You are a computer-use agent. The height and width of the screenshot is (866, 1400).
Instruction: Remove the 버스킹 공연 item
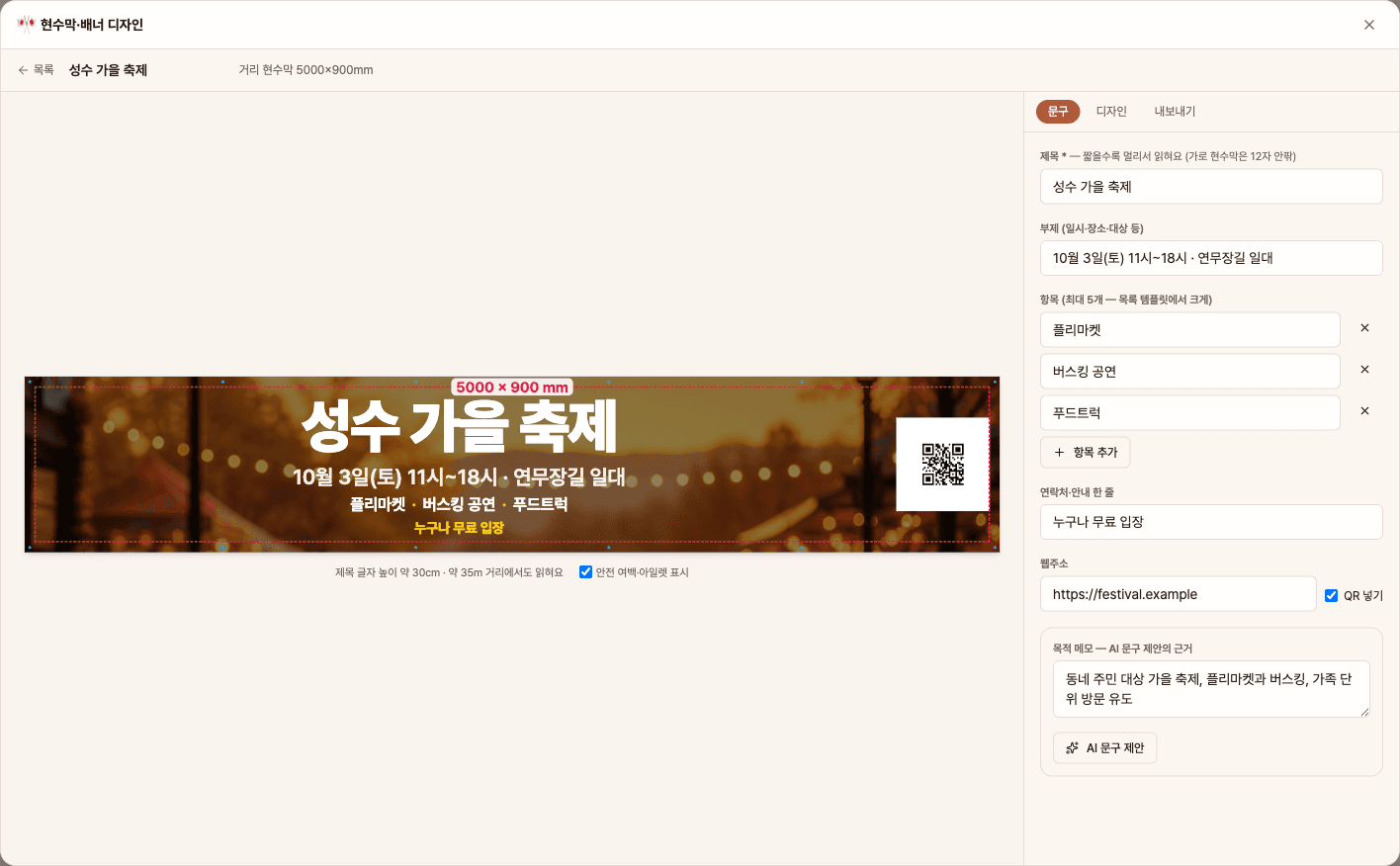[1364, 370]
